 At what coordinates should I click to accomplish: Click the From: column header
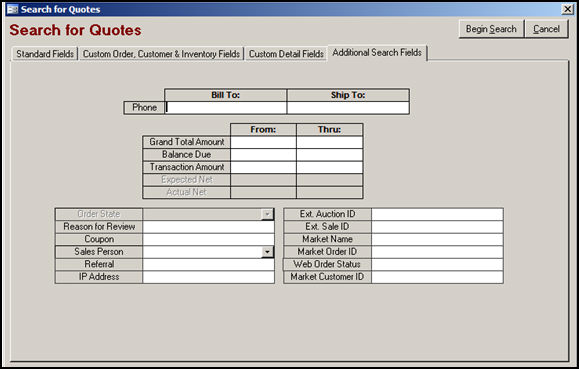click(263, 130)
